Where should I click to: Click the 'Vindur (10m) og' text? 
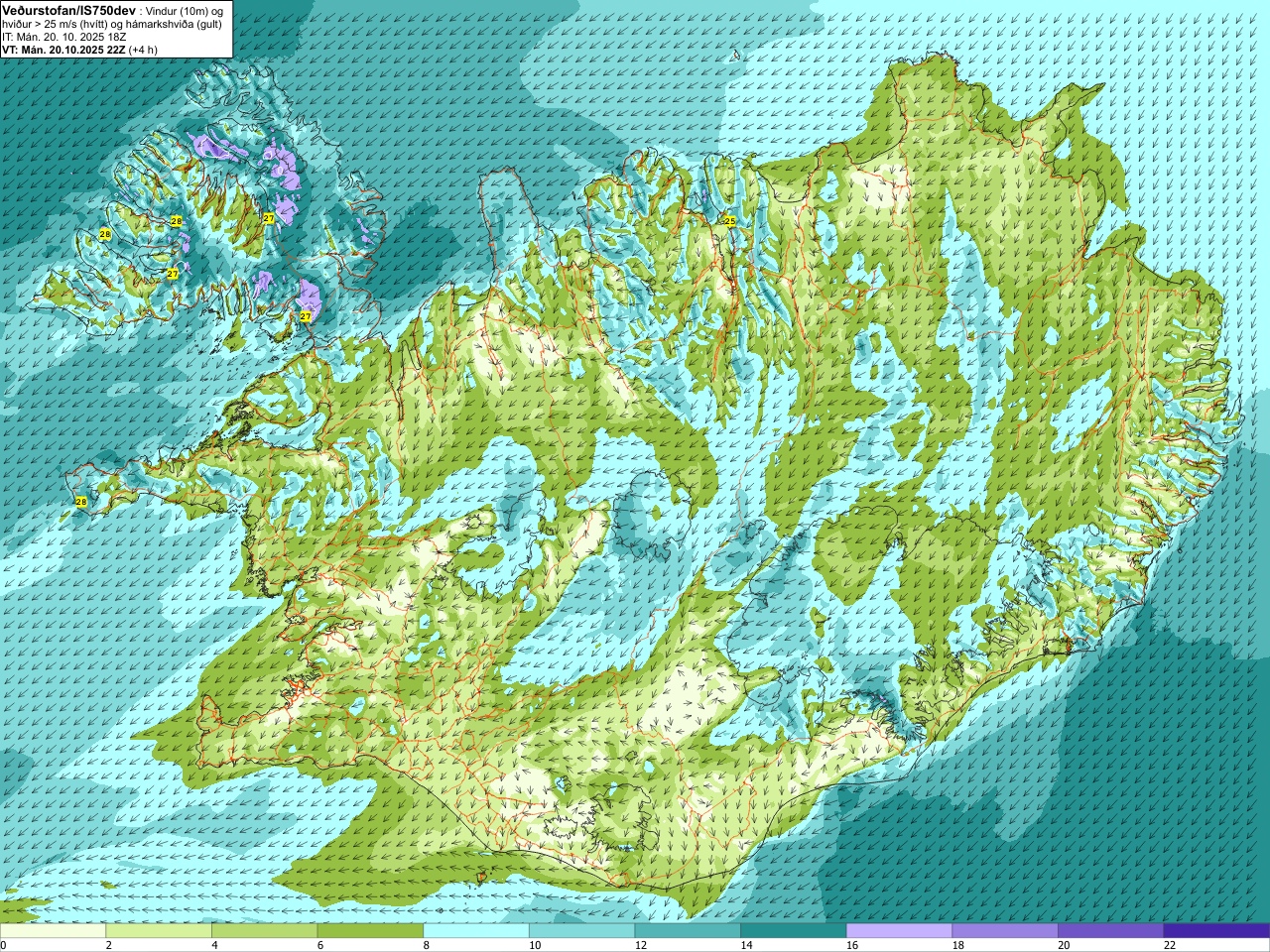click(x=184, y=10)
